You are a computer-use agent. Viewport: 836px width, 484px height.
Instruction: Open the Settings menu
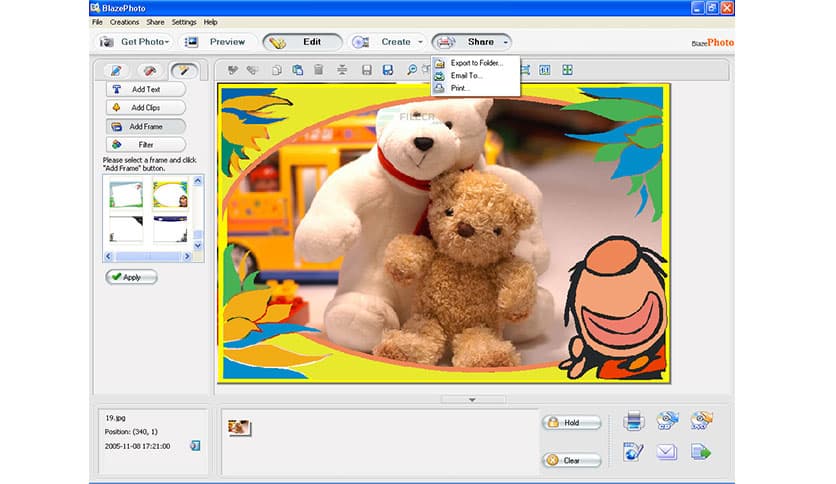point(184,22)
